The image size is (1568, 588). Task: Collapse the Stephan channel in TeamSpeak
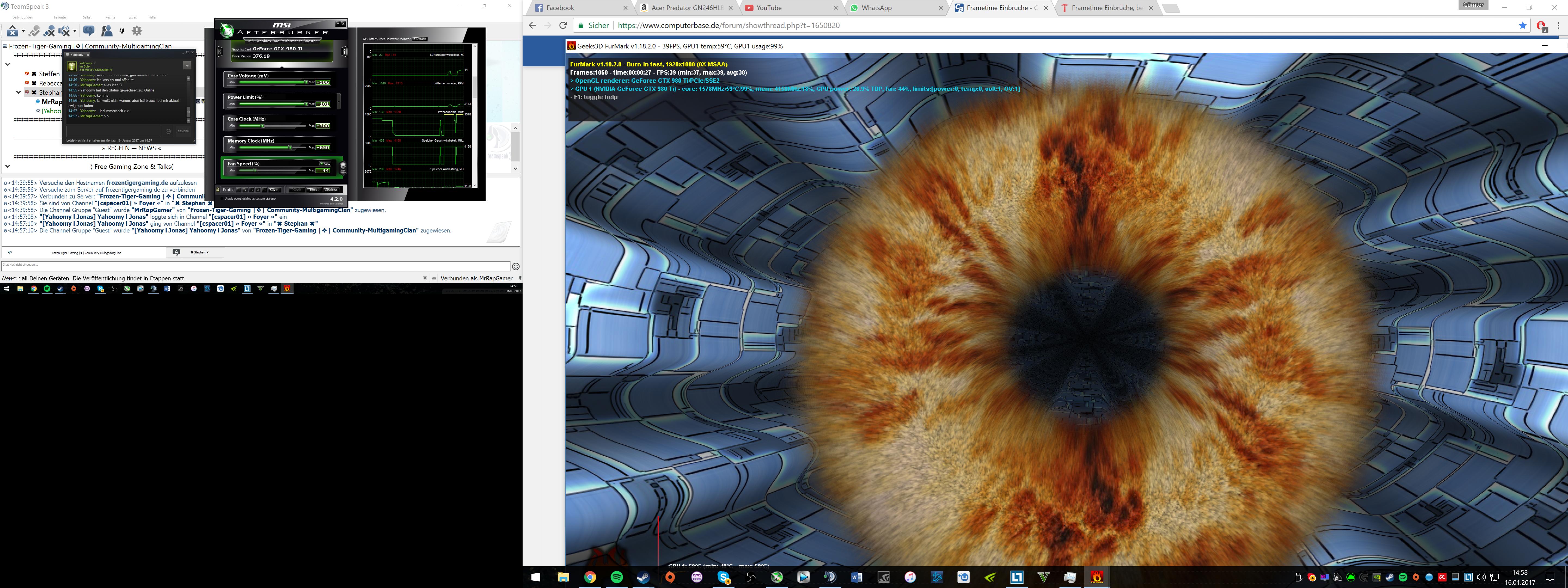(x=18, y=93)
